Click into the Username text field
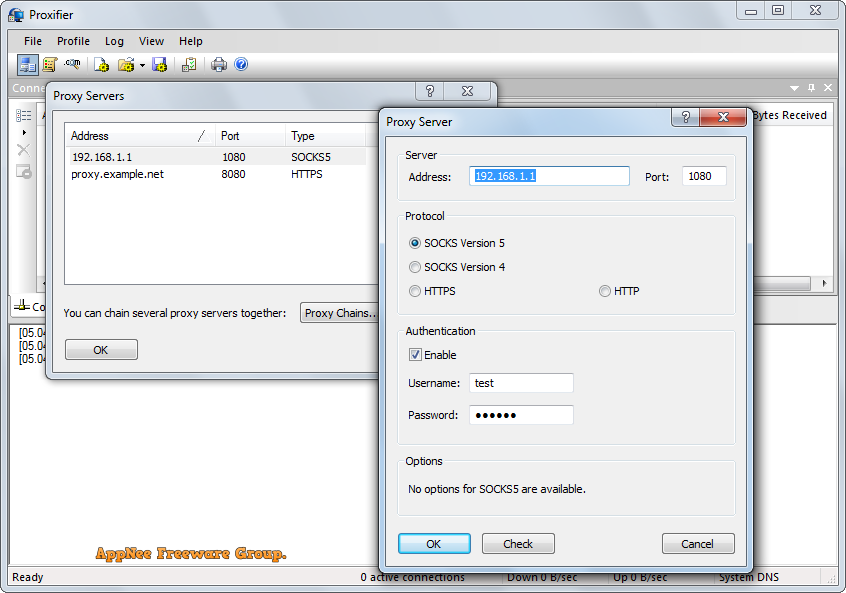 [521, 383]
